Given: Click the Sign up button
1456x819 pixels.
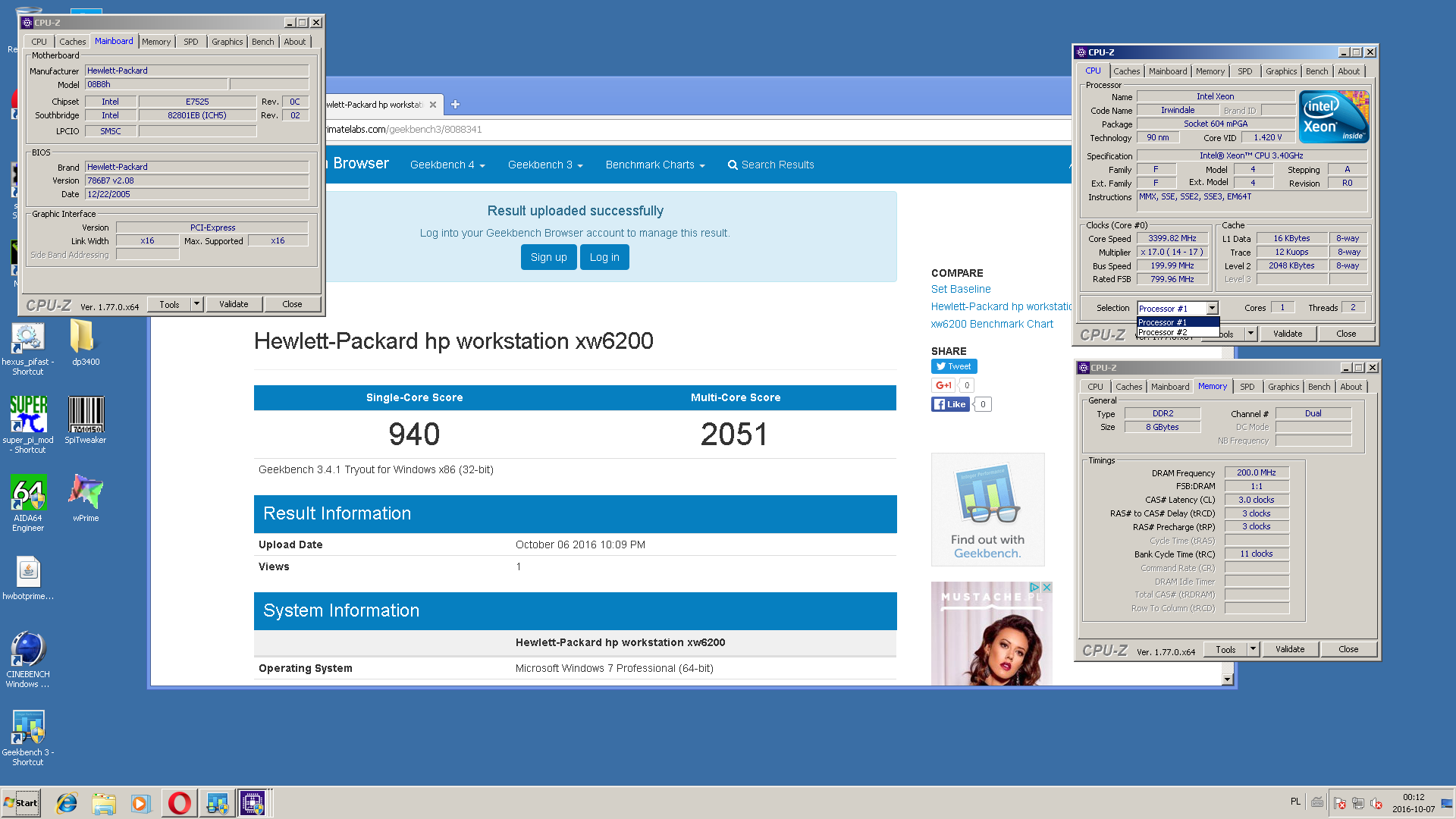Looking at the screenshot, I should tap(548, 257).
